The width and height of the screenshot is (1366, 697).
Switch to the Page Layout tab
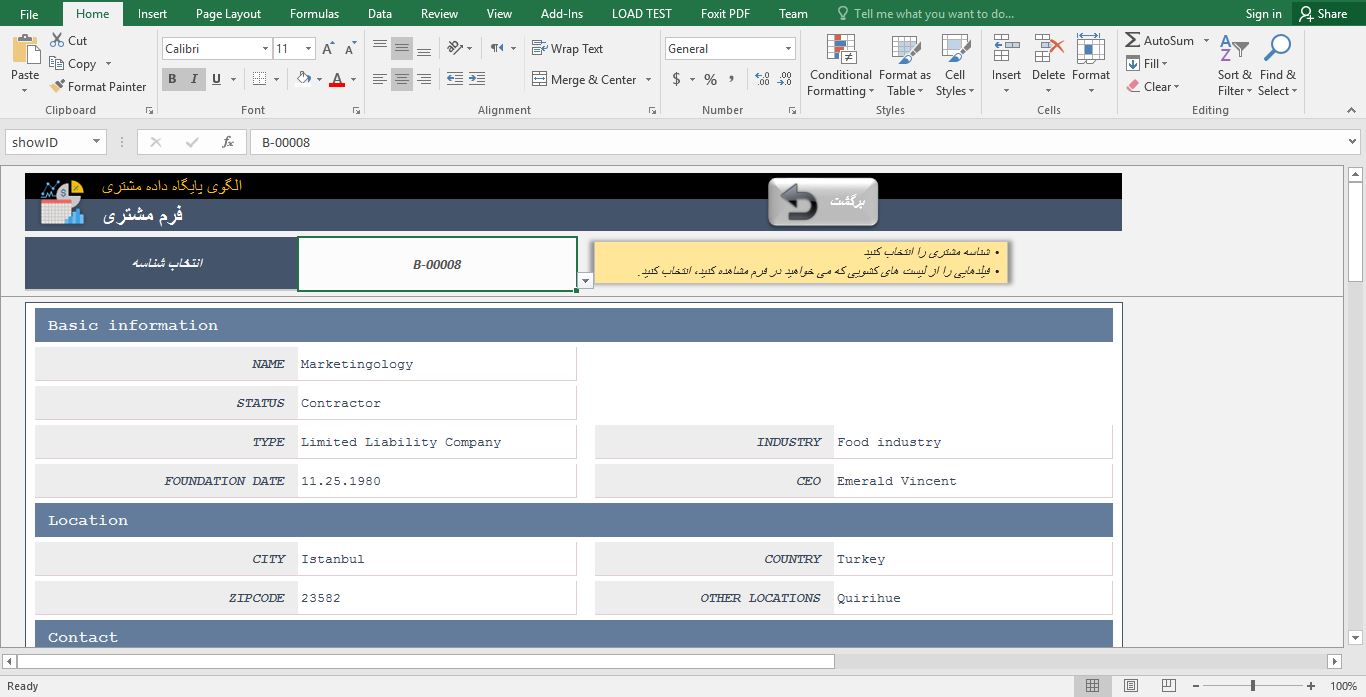pos(228,14)
